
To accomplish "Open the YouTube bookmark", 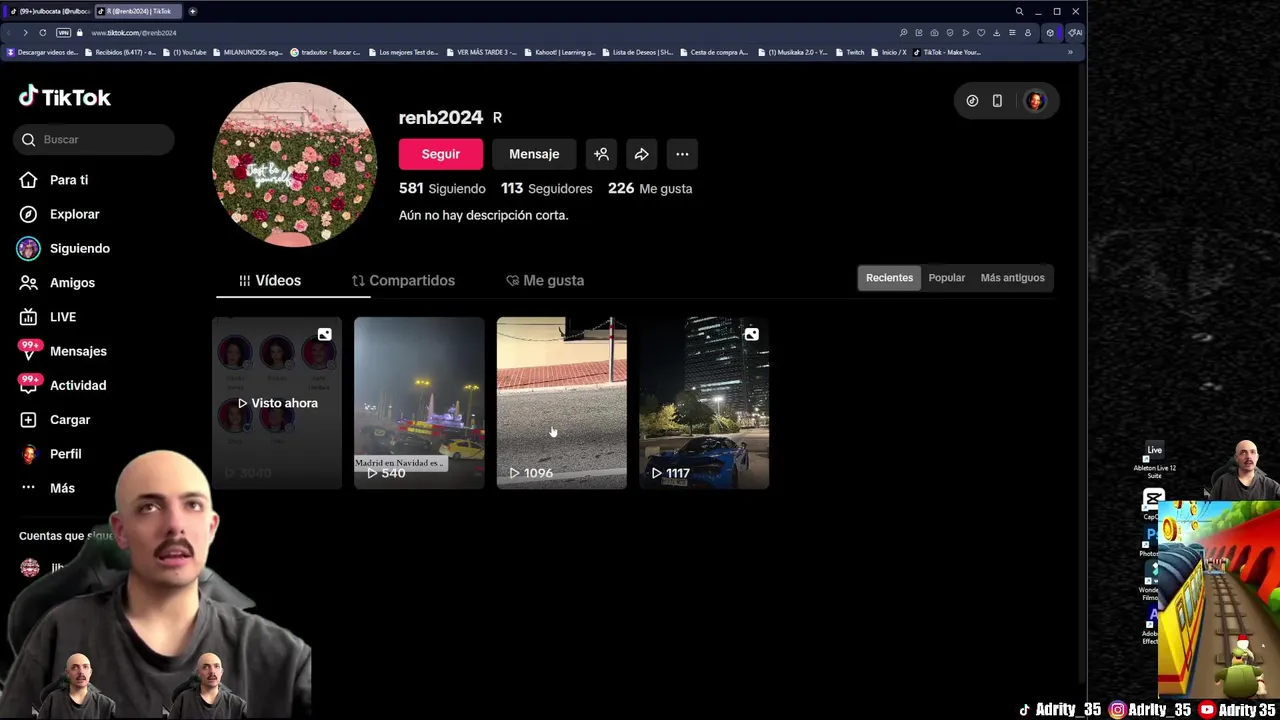I will pos(185,52).
